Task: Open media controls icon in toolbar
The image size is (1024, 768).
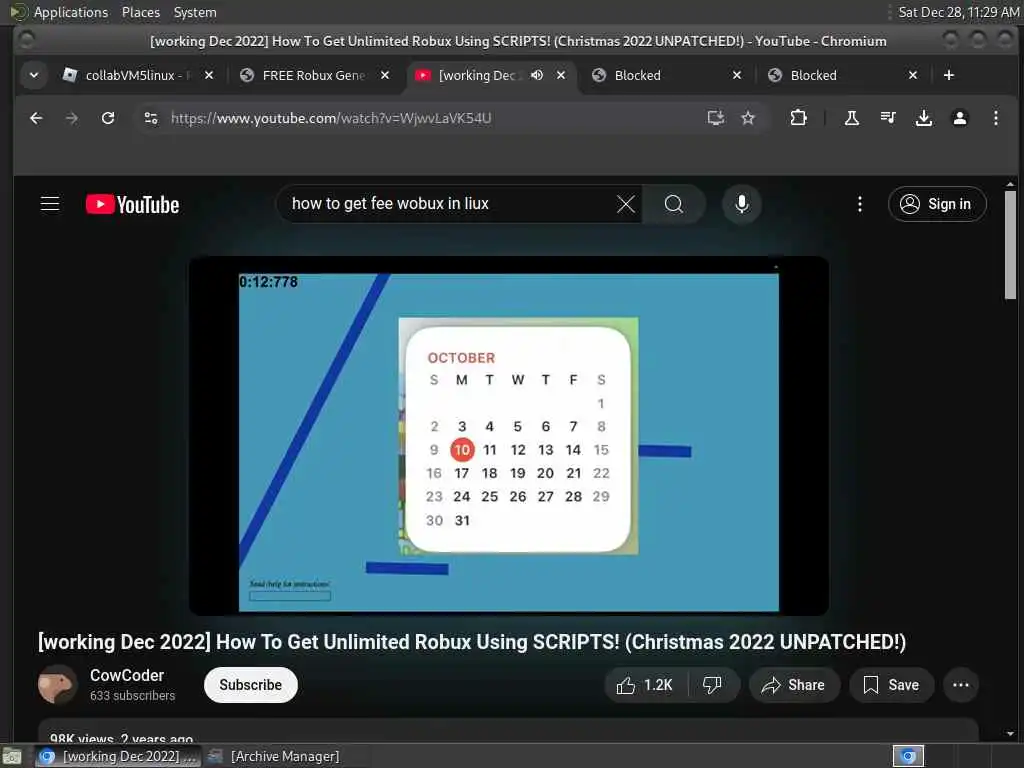Action: click(888, 118)
